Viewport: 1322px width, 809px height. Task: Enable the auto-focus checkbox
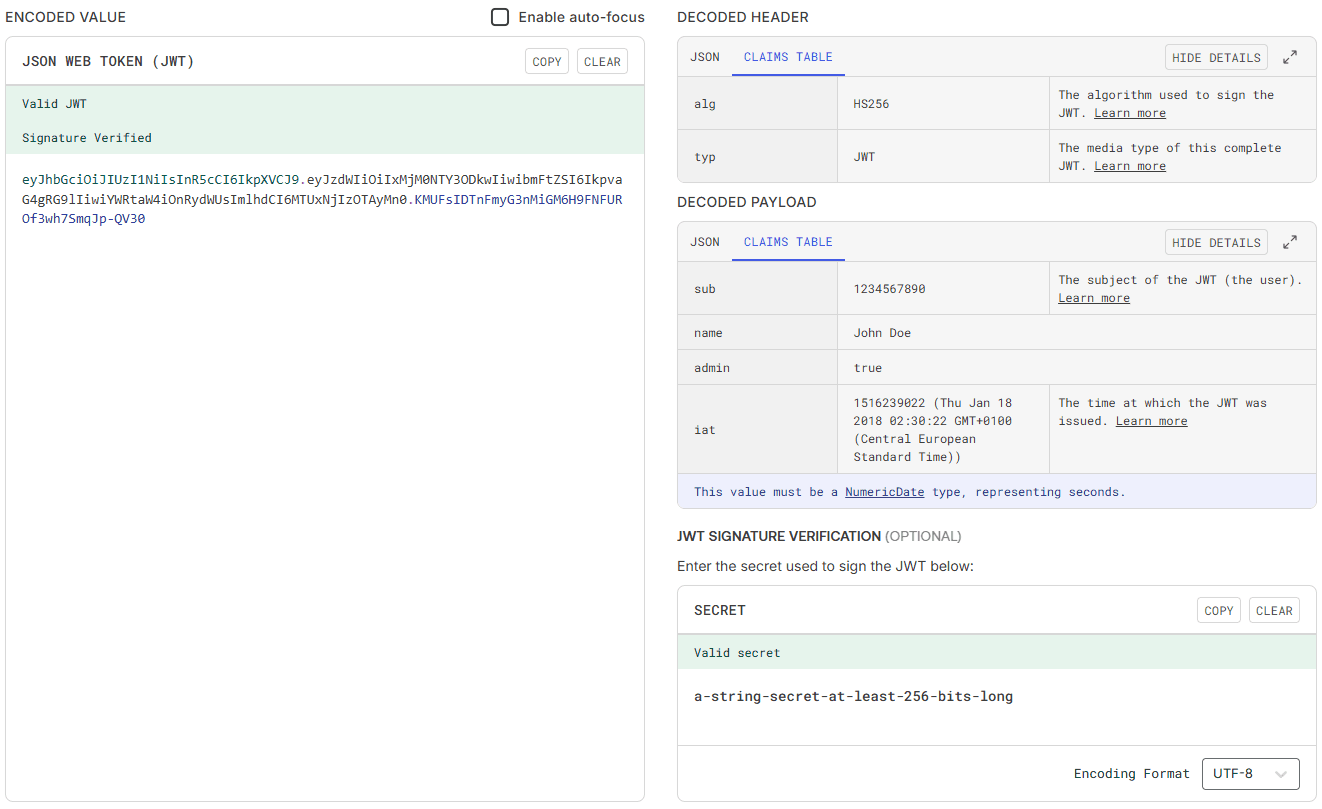click(499, 17)
